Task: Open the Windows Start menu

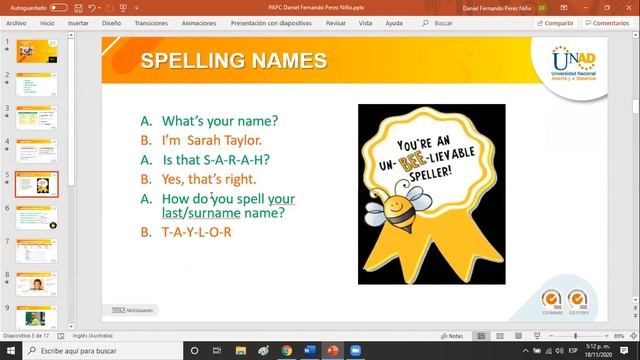Action: coord(11,351)
